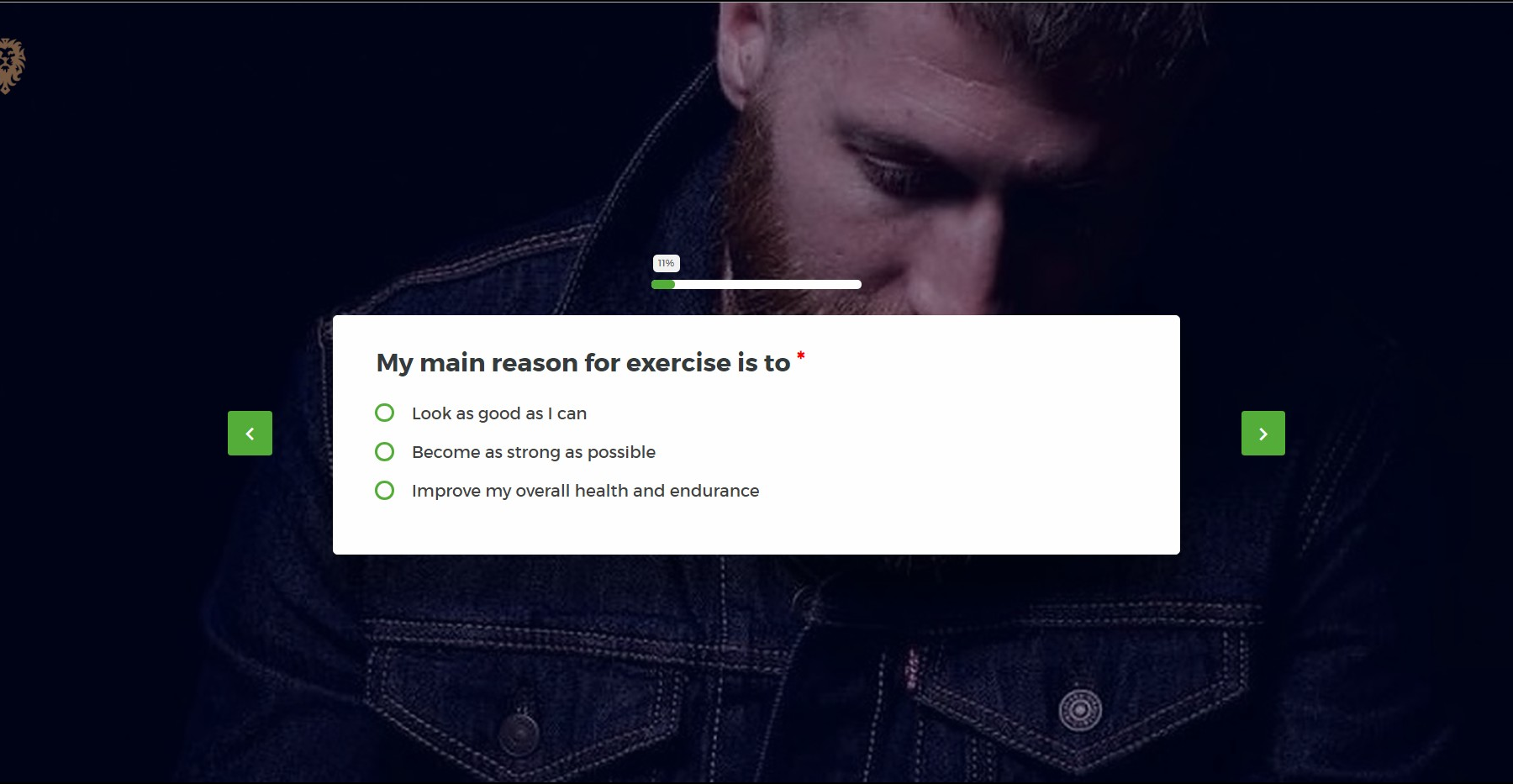
Task: Click the 'My main reason for exercise' heading
Action: click(583, 362)
